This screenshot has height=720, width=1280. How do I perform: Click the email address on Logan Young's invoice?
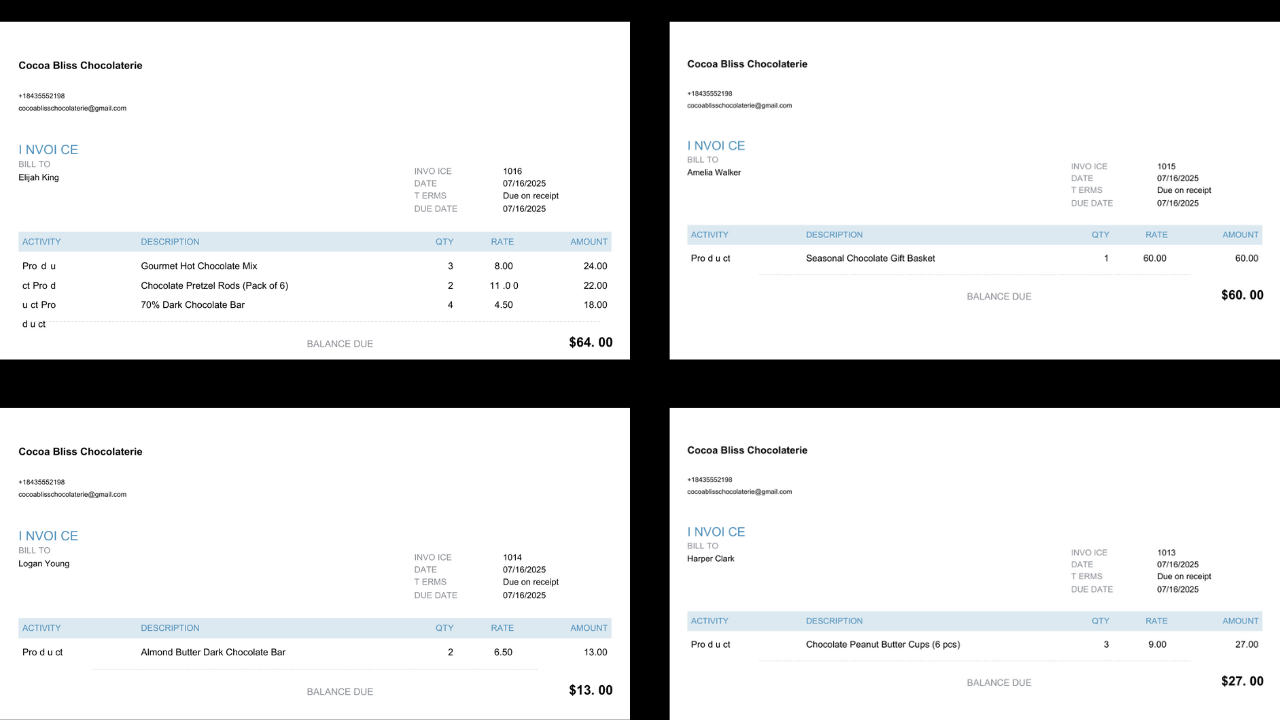click(72, 494)
